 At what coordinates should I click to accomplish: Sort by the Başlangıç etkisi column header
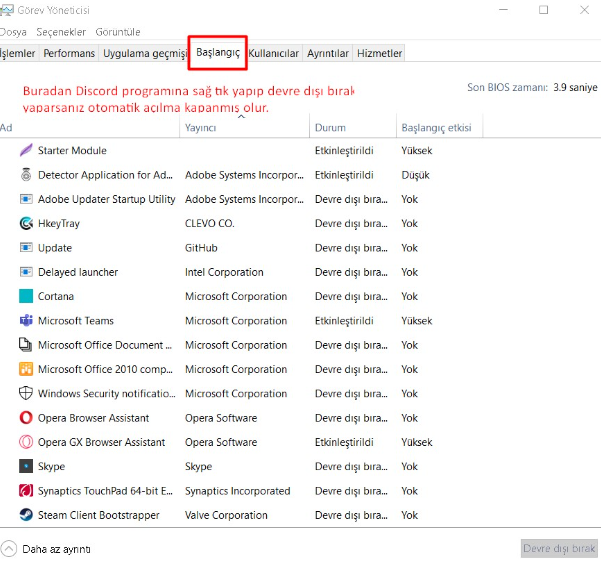pyautogui.click(x=440, y=128)
